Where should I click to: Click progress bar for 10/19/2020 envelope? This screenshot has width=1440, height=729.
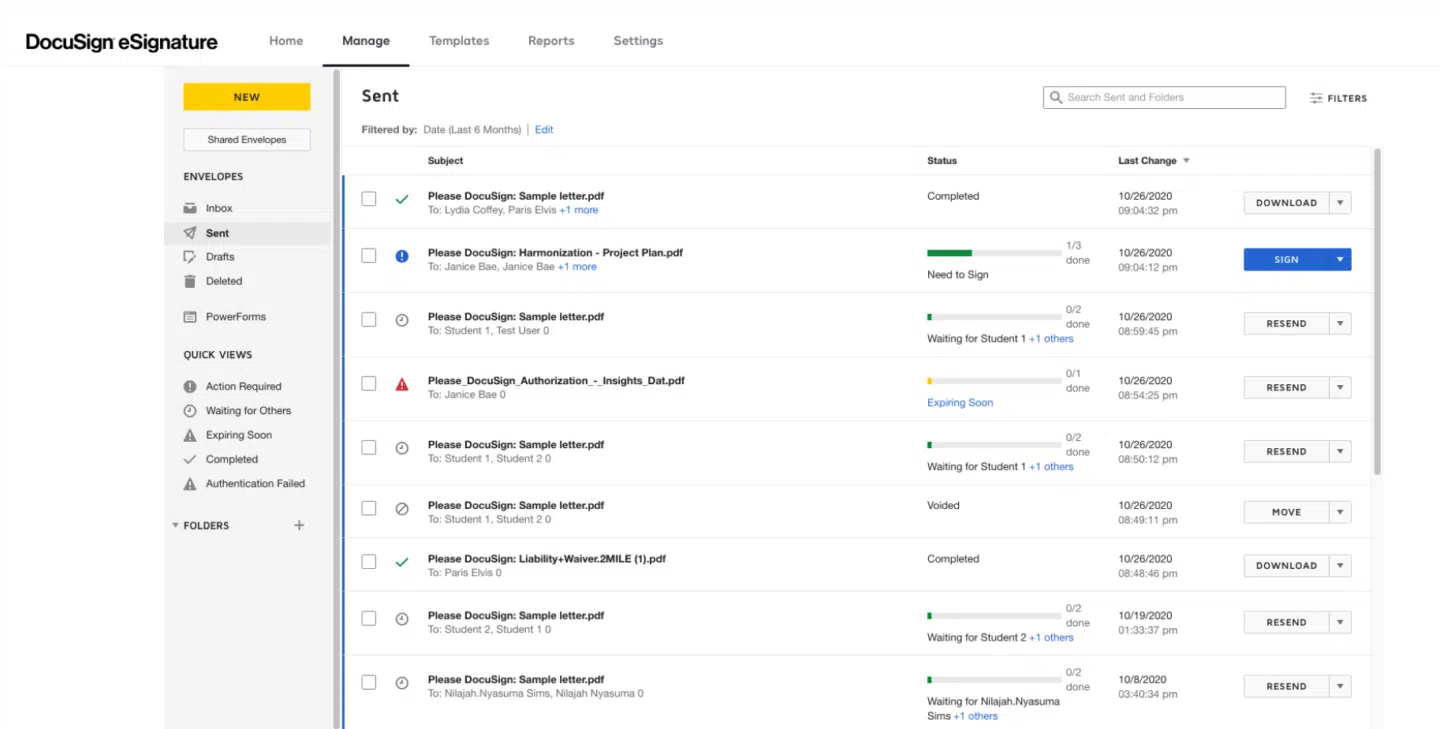[x=994, y=616]
